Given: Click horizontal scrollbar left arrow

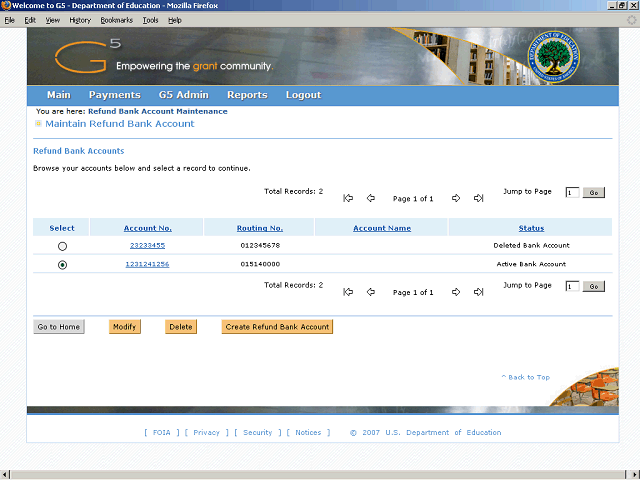Looking at the screenshot, I should pos(4,475).
